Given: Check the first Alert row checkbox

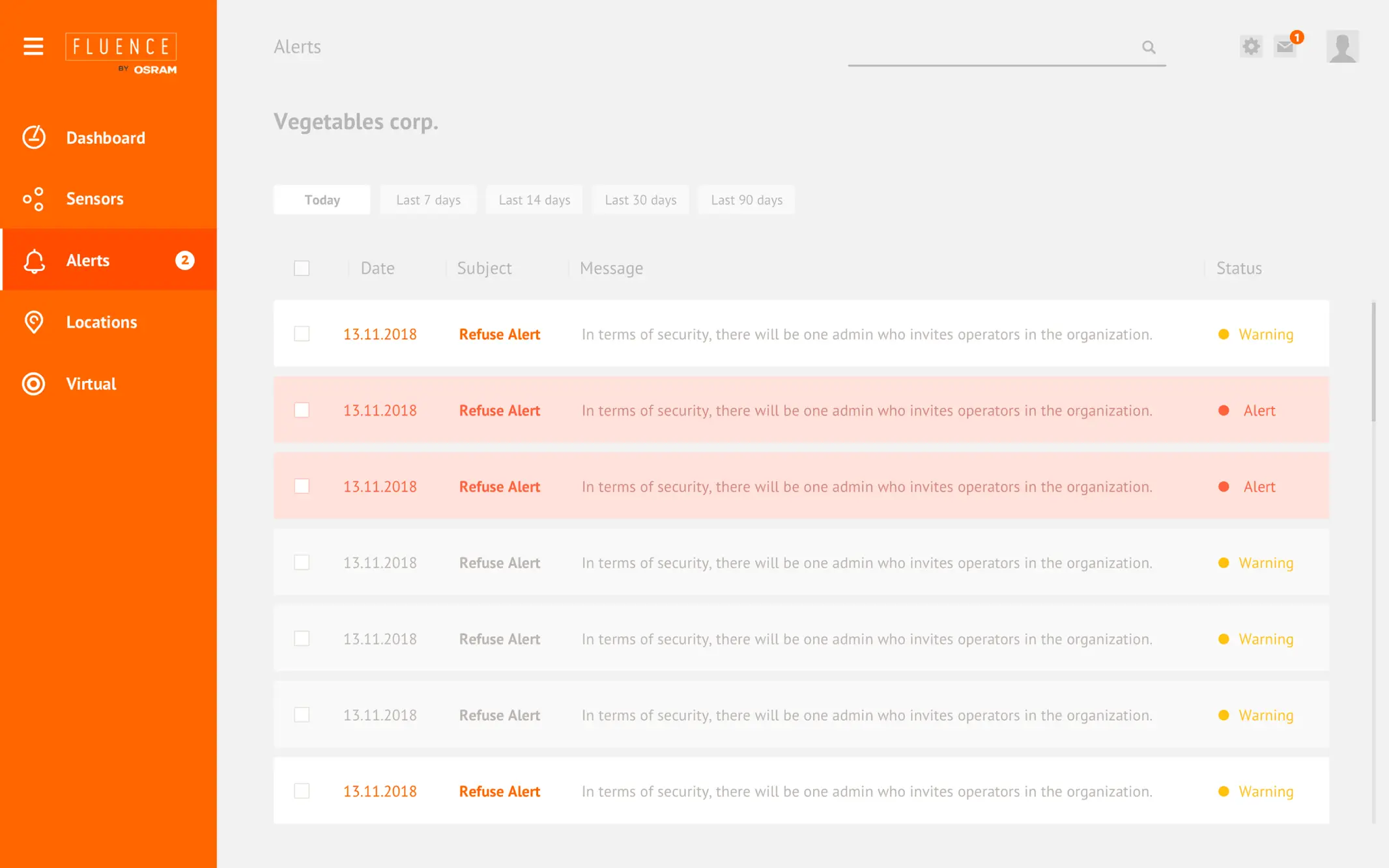Looking at the screenshot, I should [x=302, y=410].
